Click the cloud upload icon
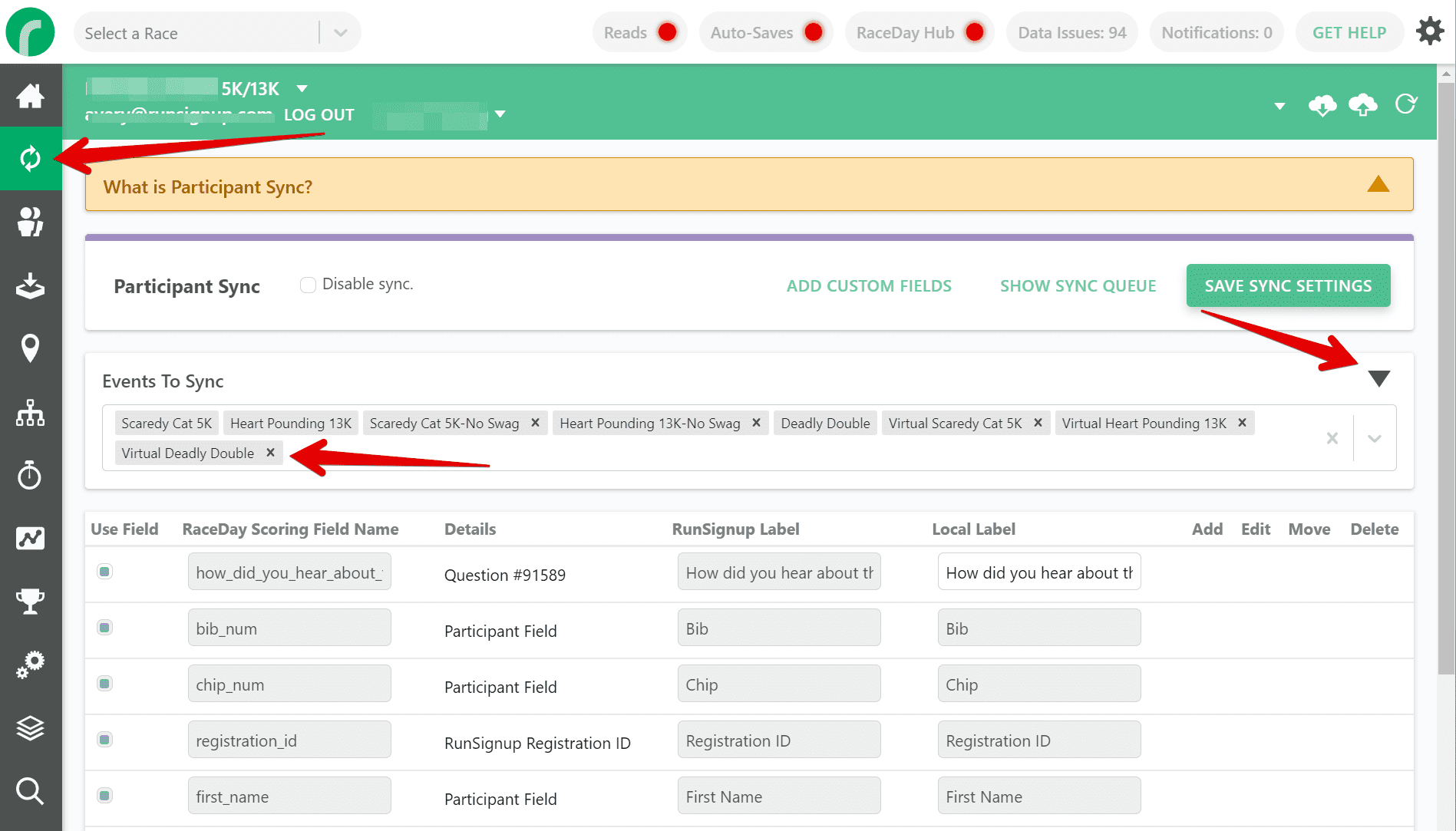 click(x=1363, y=105)
